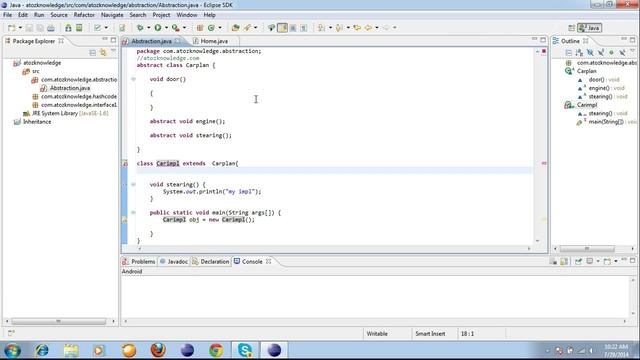Toggle Mark Occurrences in main toolbar

(x=282, y=28)
